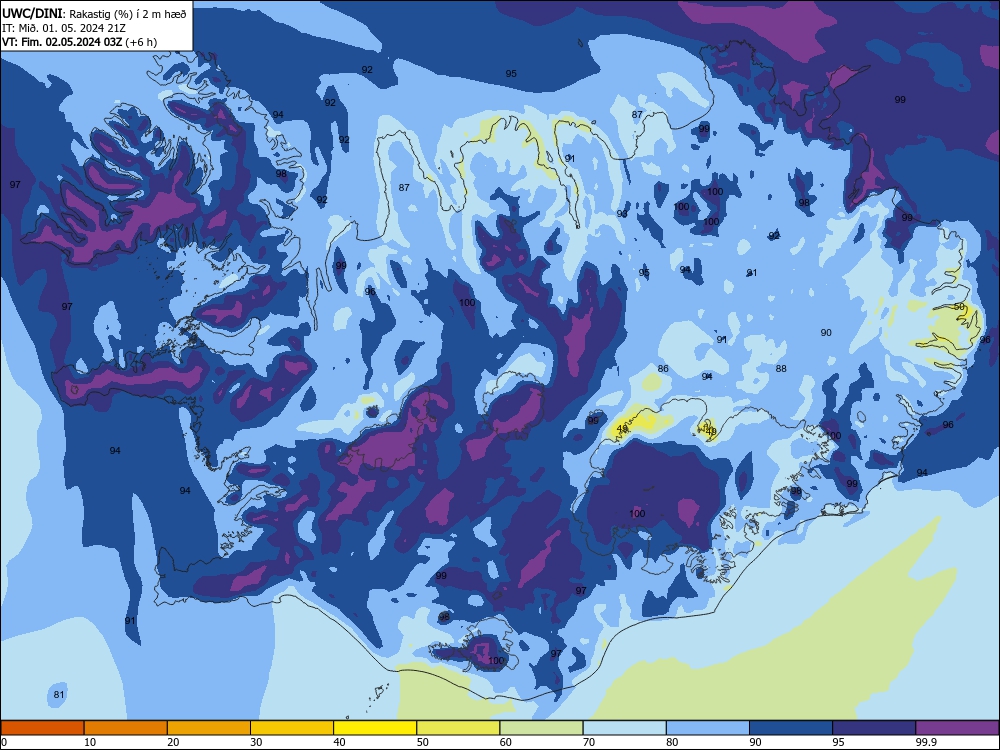Click the legend scale label "20"
Viewport: 1000px width, 750px height.
click(x=173, y=742)
